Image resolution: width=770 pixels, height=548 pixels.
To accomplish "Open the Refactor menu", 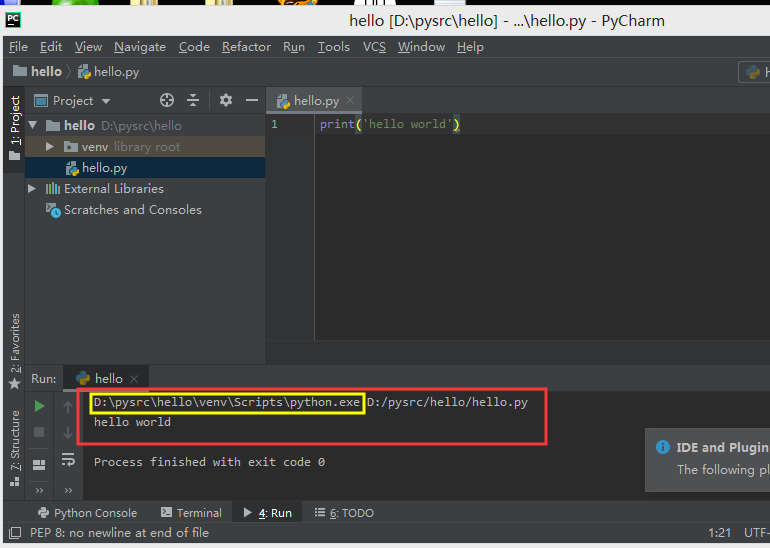I will (246, 47).
